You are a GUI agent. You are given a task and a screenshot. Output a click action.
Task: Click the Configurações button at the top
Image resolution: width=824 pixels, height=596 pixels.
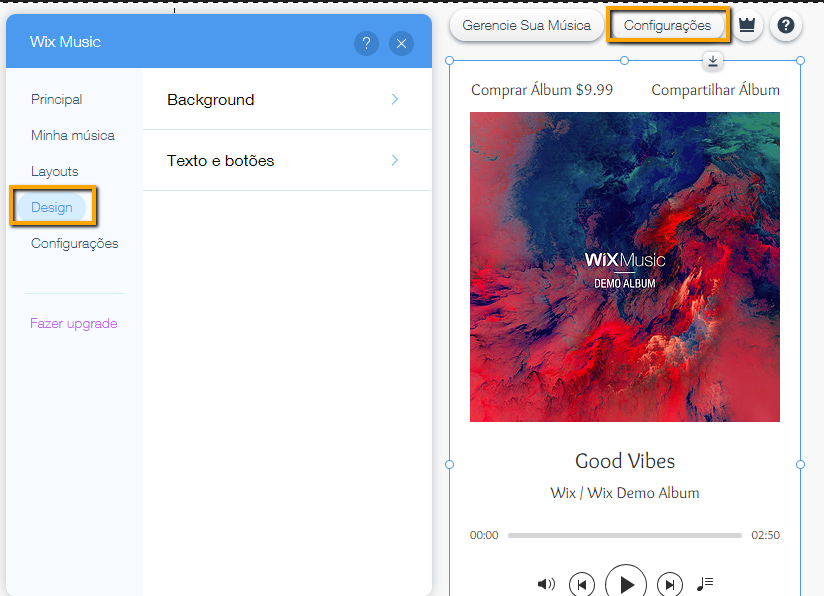(668, 26)
